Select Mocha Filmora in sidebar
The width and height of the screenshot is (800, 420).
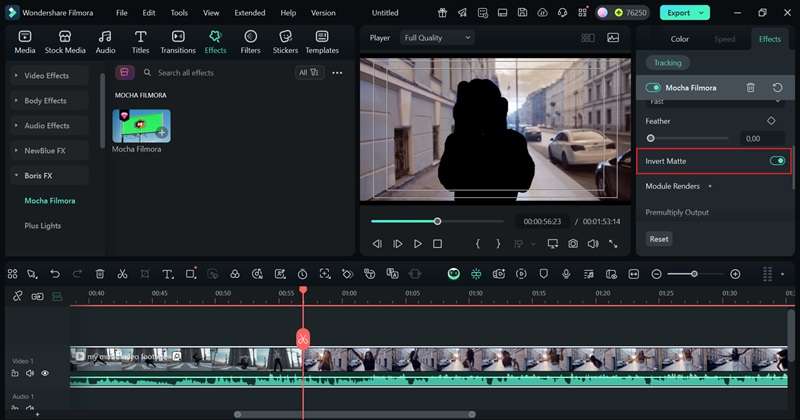click(50, 201)
